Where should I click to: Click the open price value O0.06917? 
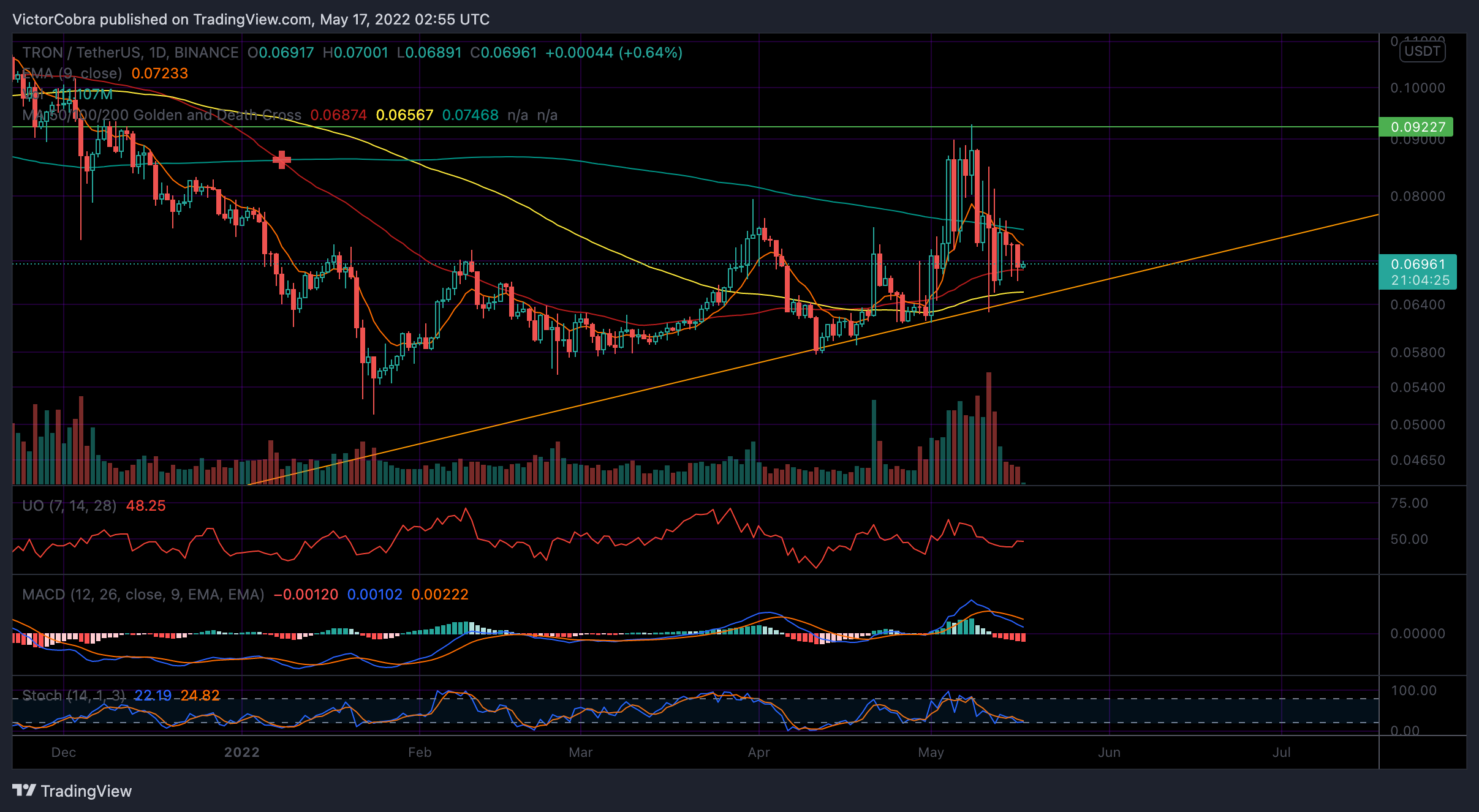coord(281,53)
